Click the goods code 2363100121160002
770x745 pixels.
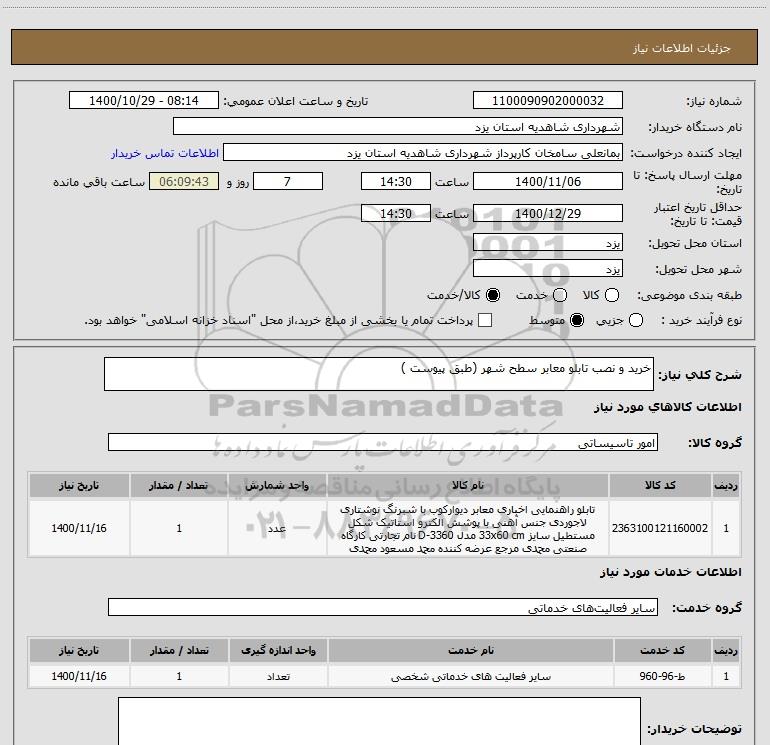click(660, 528)
